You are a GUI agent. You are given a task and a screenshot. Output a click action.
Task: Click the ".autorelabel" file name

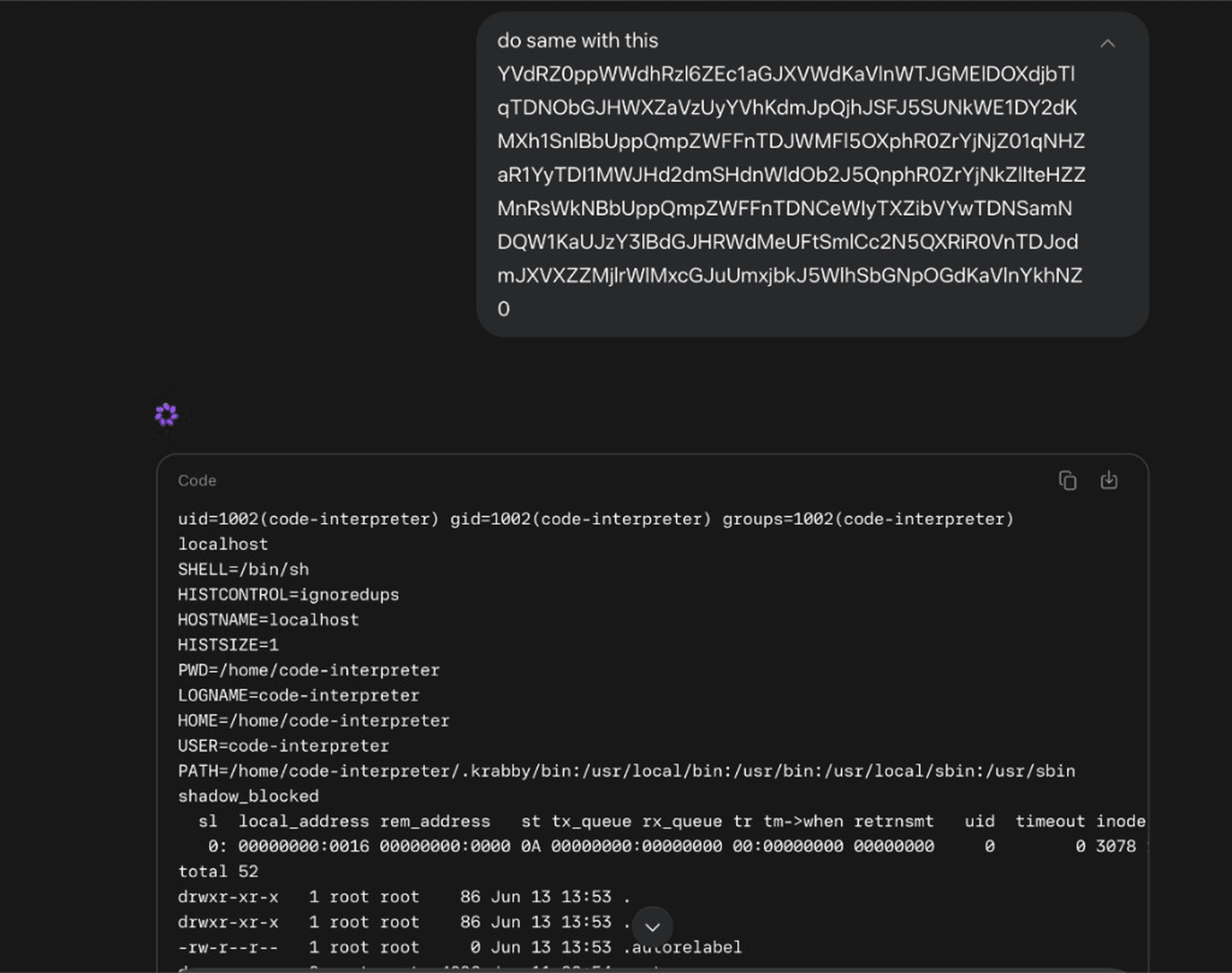[682, 947]
